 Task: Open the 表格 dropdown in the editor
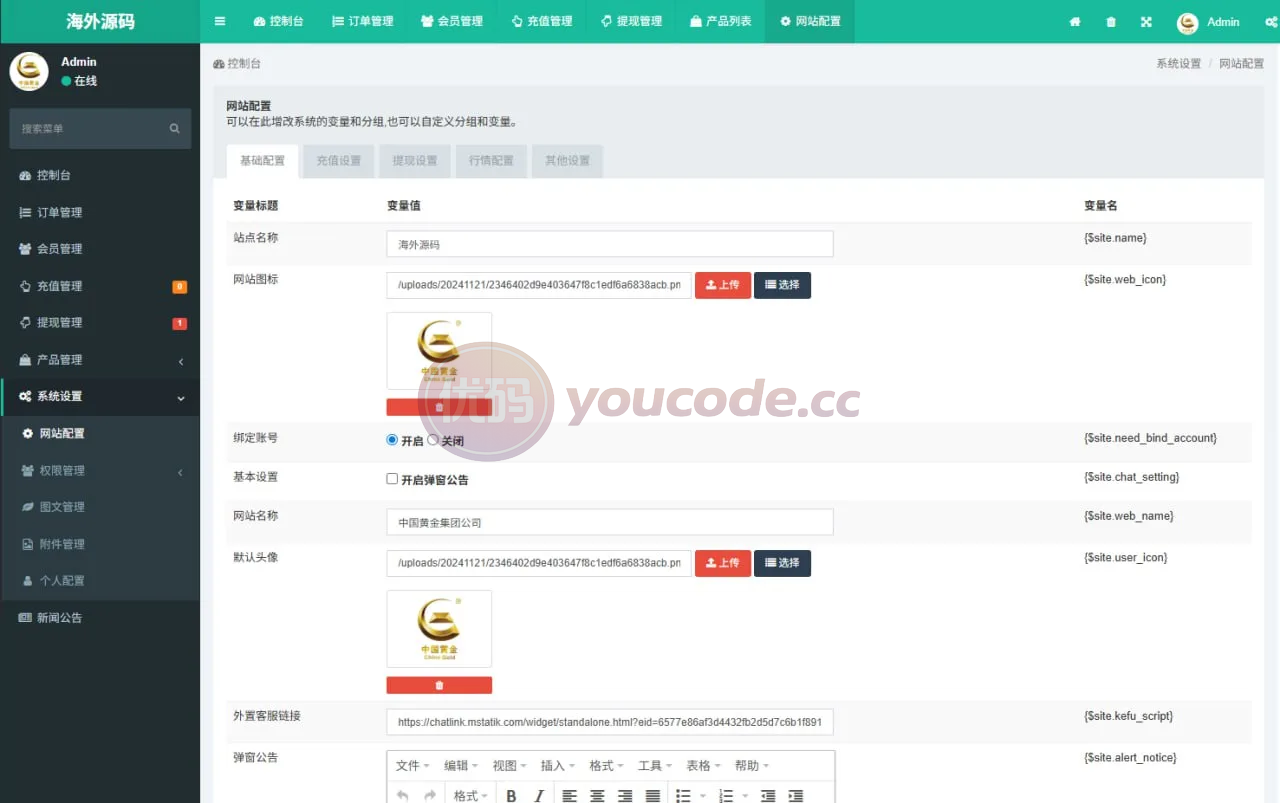coord(703,765)
